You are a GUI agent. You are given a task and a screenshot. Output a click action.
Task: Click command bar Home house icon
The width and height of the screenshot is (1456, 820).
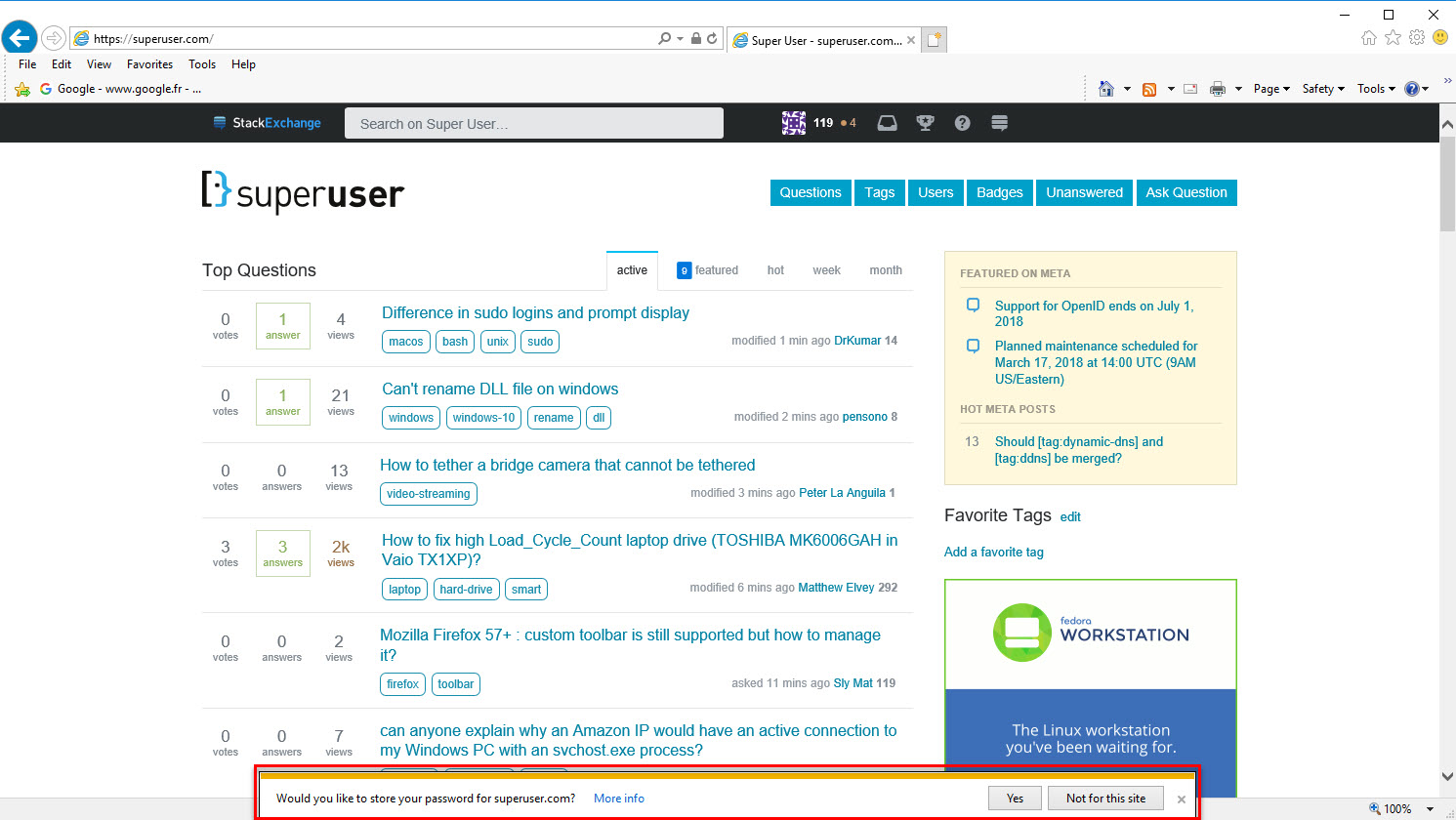[x=1105, y=89]
